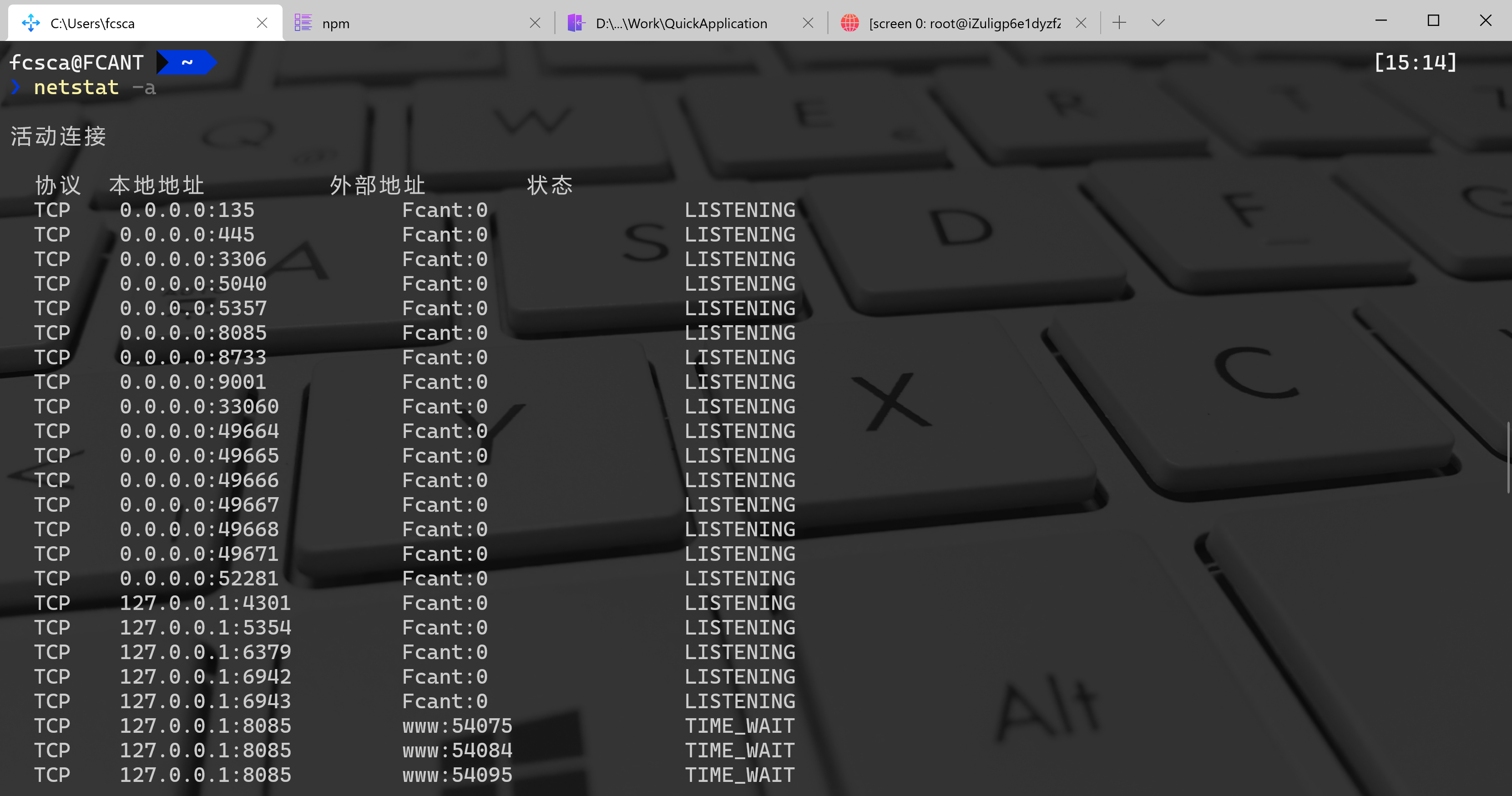The width and height of the screenshot is (1512, 796).
Task: Select the C:\Users\fcsca tab
Action: 145,23
